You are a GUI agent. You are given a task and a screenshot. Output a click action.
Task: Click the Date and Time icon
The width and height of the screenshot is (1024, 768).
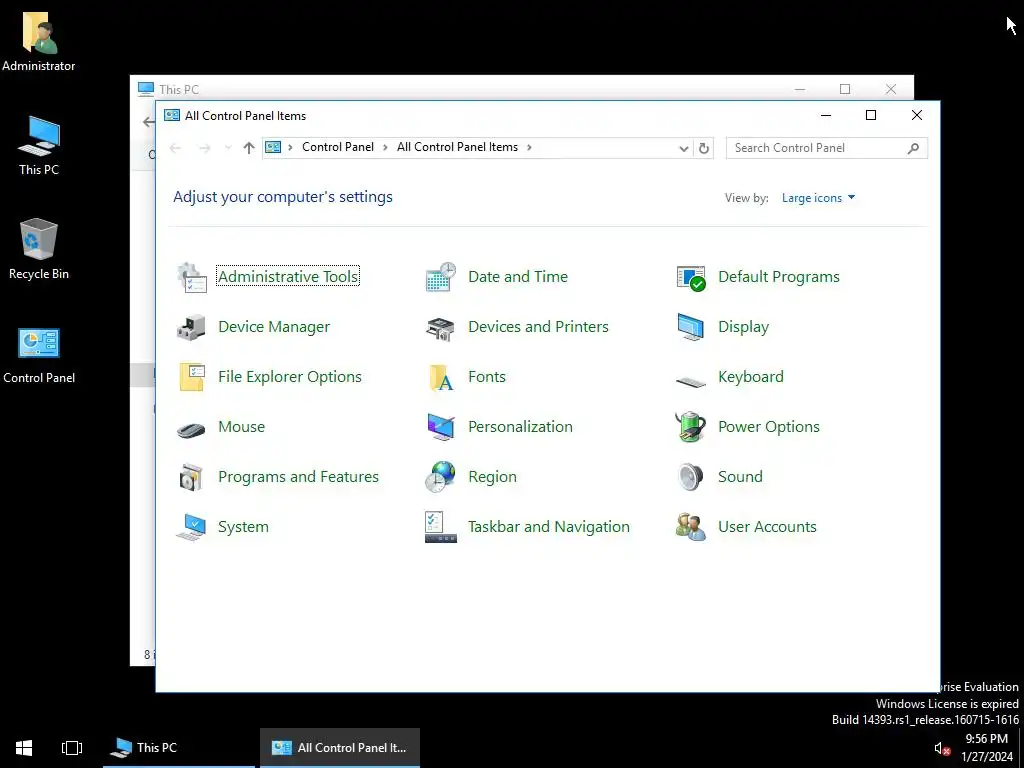coord(441,277)
